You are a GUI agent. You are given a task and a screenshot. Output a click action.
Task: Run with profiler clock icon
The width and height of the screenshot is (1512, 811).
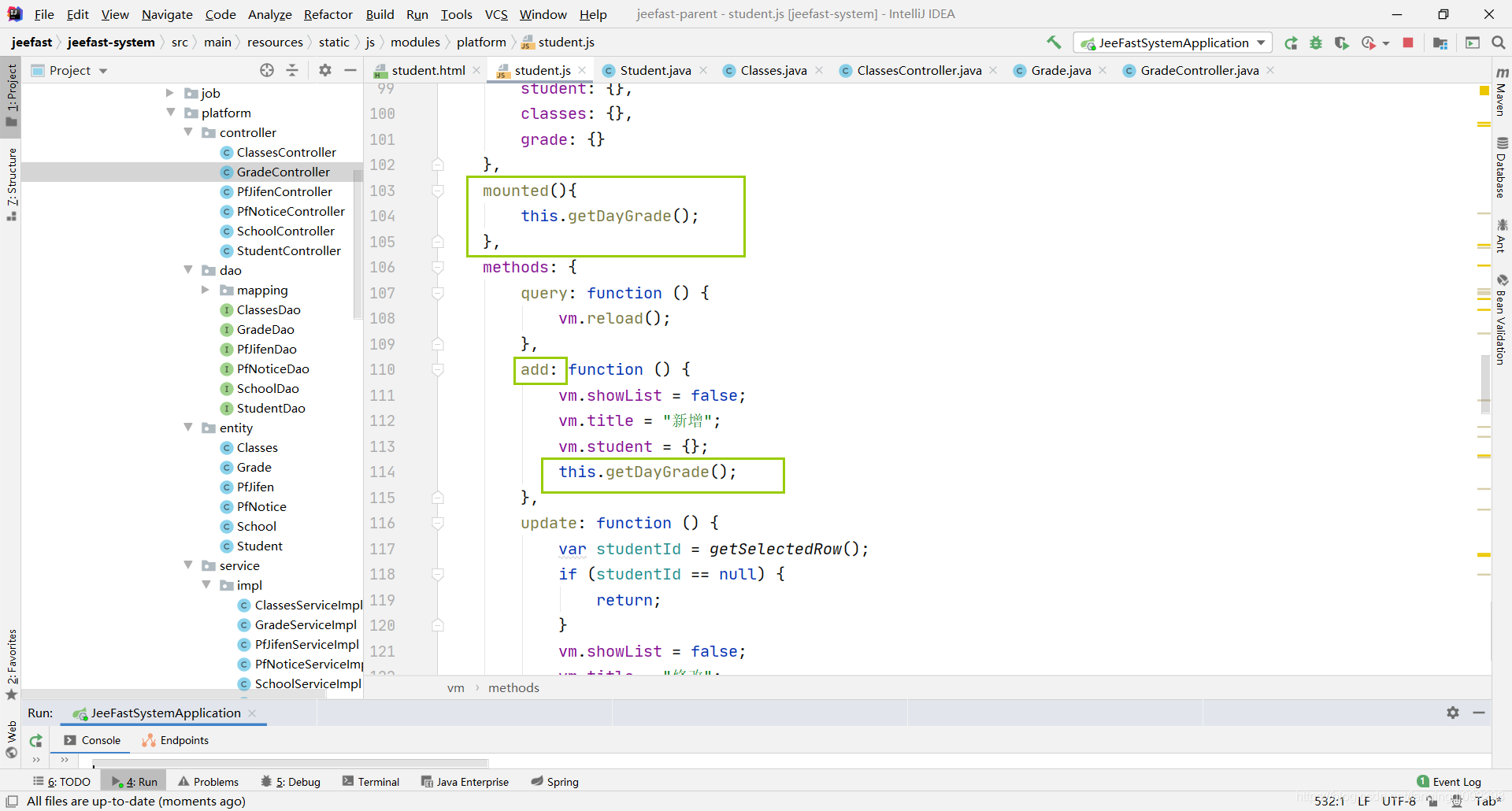point(1369,43)
